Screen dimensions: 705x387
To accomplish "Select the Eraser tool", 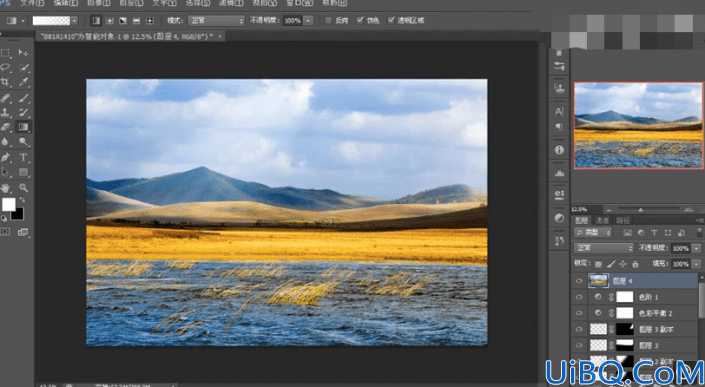I will 5,127.
